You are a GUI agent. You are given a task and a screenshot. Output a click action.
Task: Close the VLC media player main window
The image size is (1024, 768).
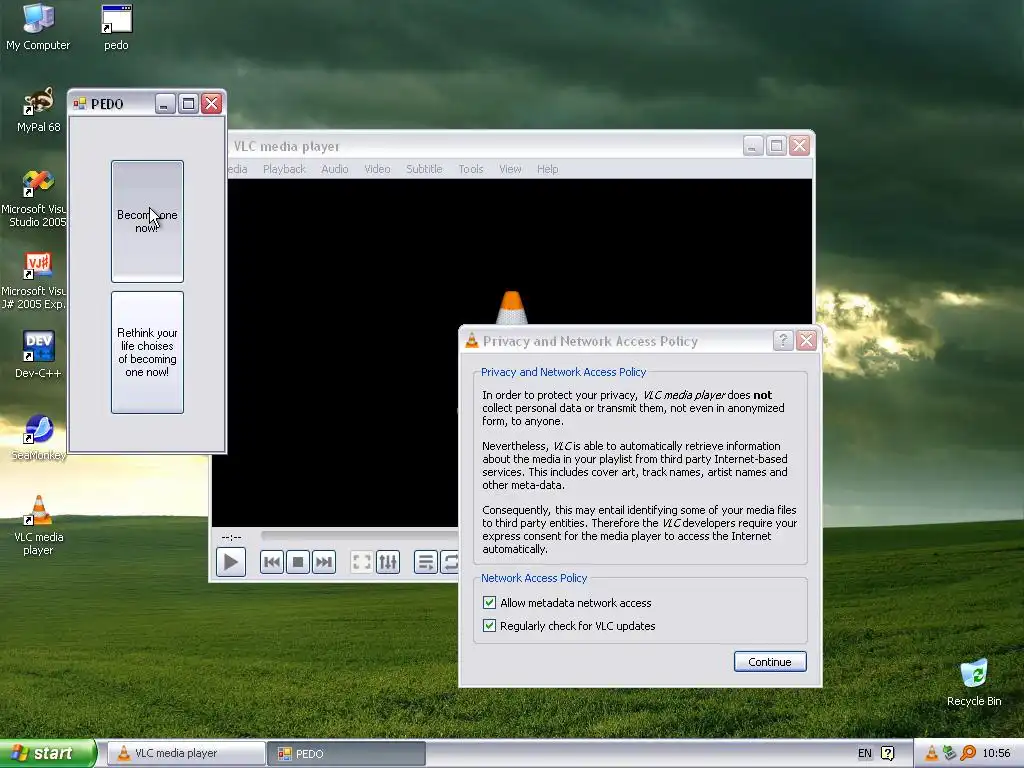(799, 146)
